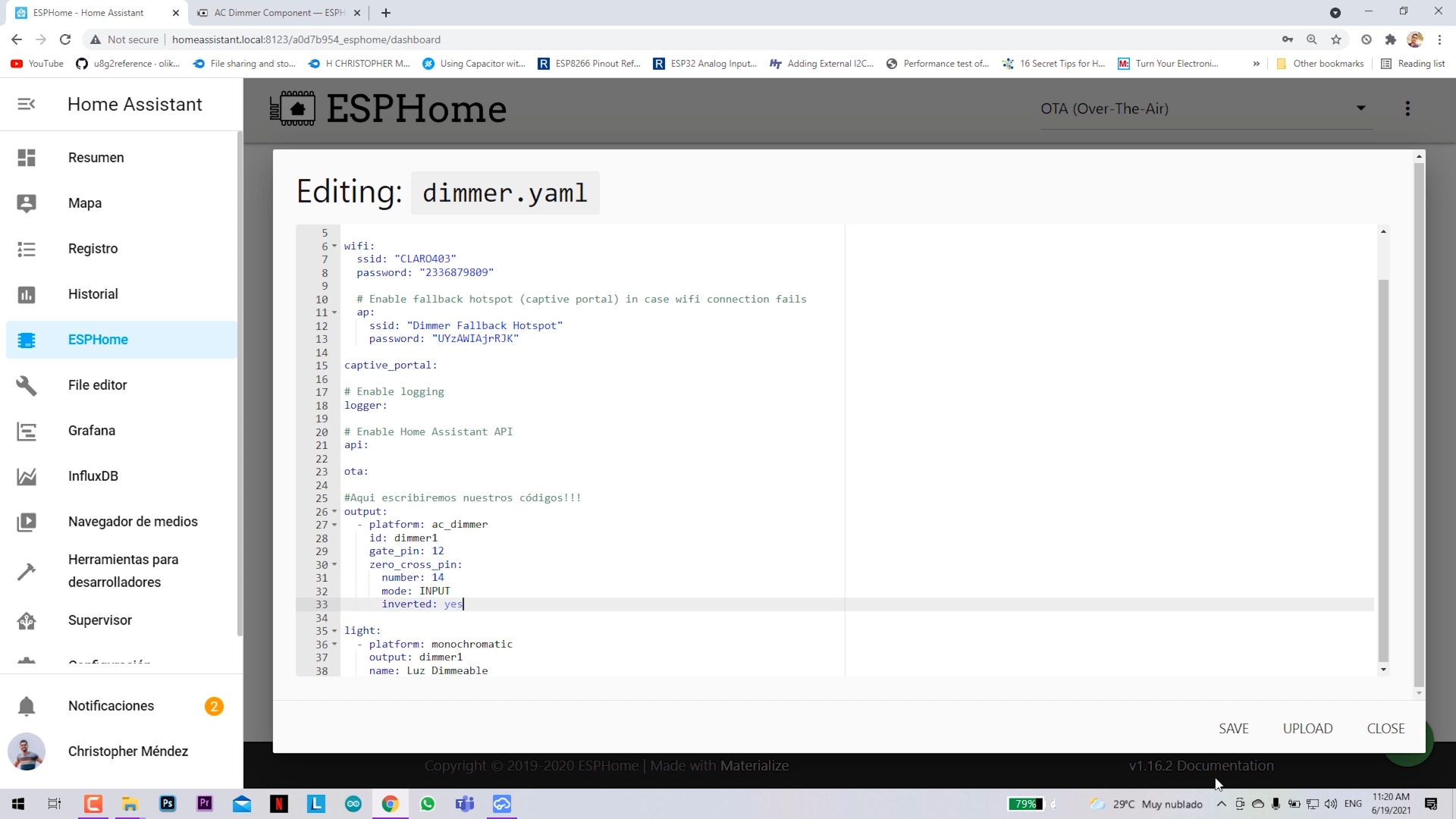Open Christopher Méndez profile picture

[x=27, y=752]
